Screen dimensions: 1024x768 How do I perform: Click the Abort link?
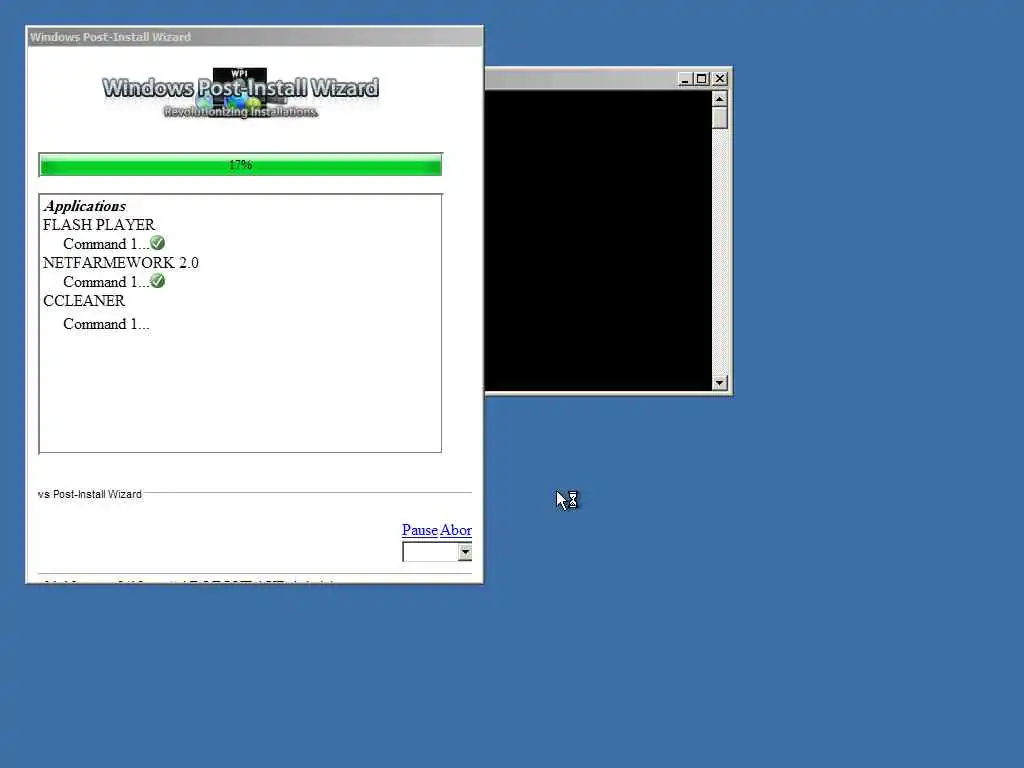click(456, 530)
